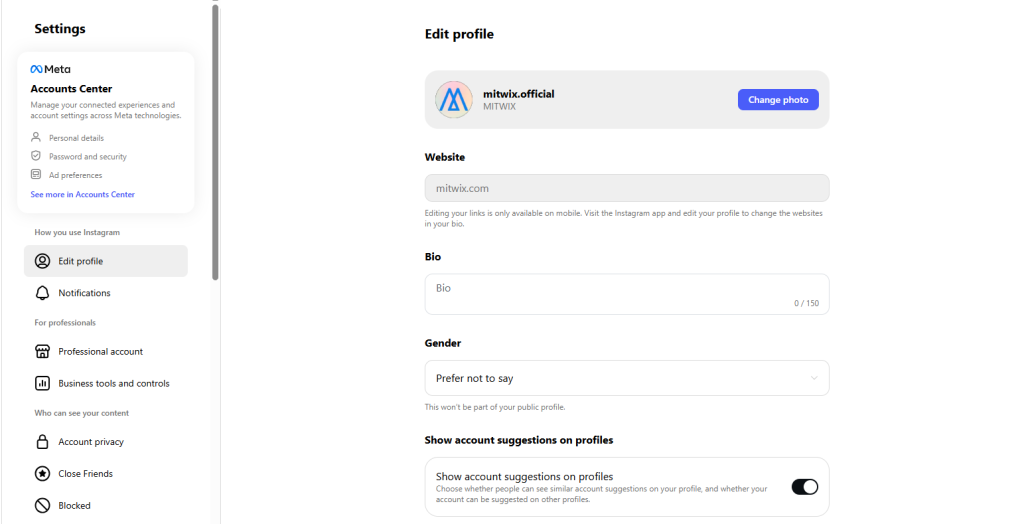The height and width of the screenshot is (524, 1024).
Task: Toggle Show account suggestions on profiles
Action: pos(804,487)
